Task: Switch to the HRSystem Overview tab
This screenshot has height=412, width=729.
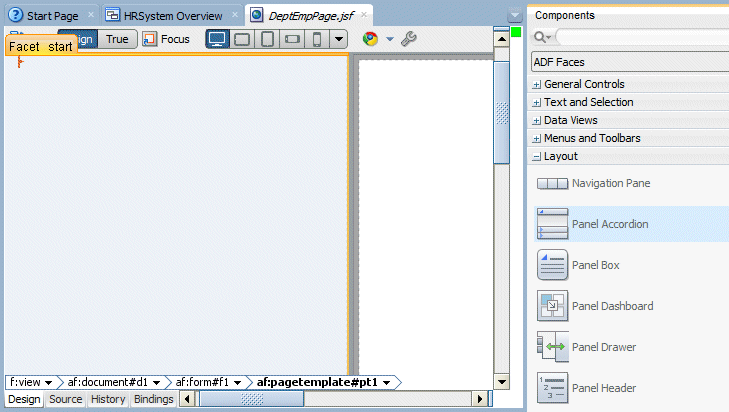Action: (172, 16)
